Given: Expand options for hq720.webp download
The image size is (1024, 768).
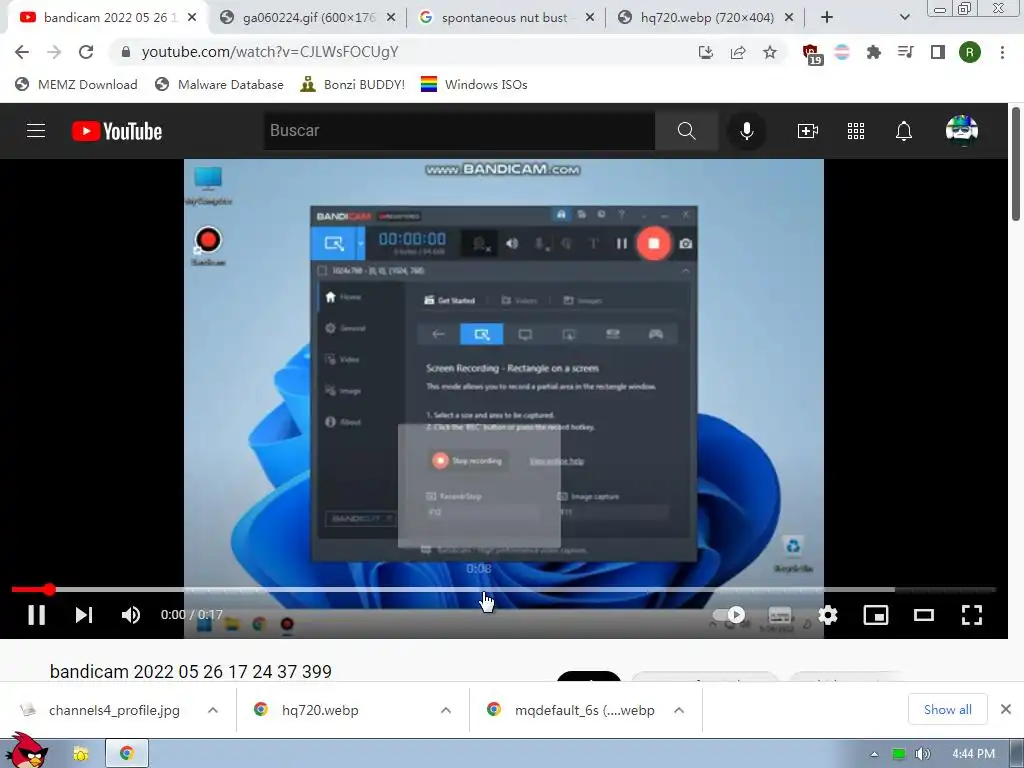Looking at the screenshot, I should coord(445,710).
